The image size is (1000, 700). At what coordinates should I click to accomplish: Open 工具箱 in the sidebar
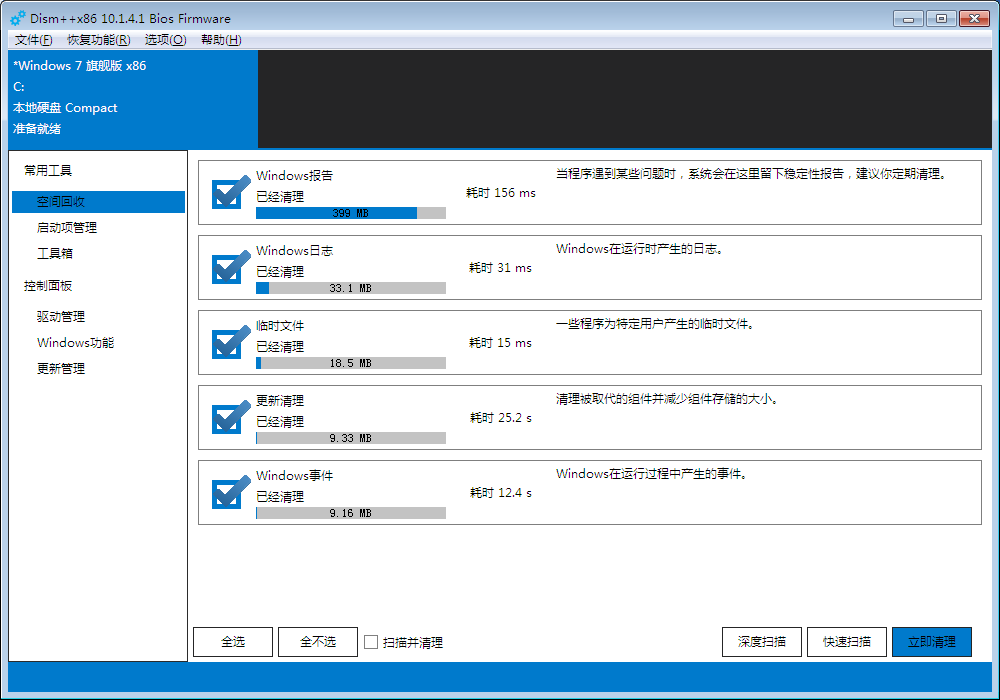55,254
